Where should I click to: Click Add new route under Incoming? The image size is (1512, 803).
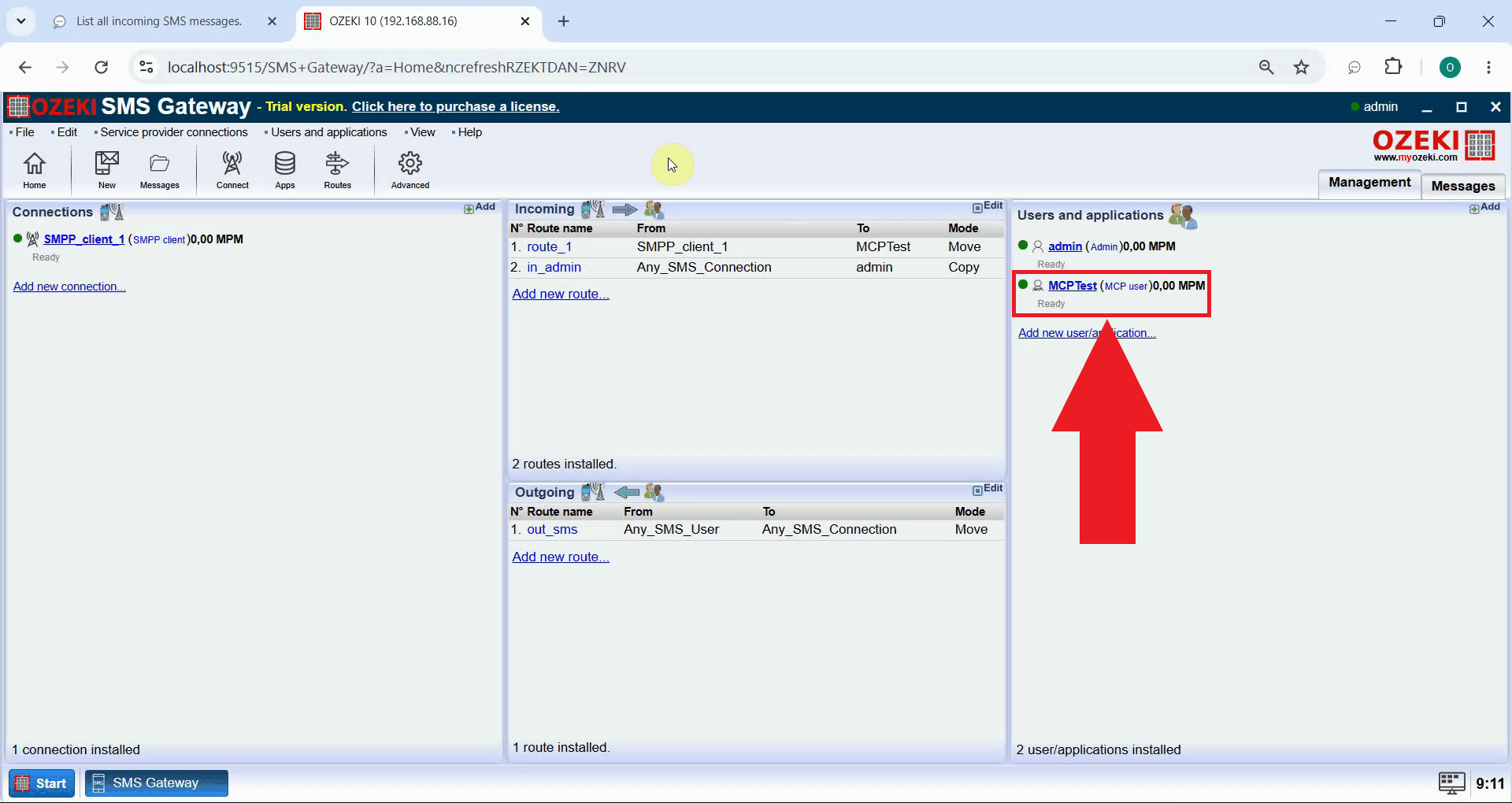[x=561, y=294]
